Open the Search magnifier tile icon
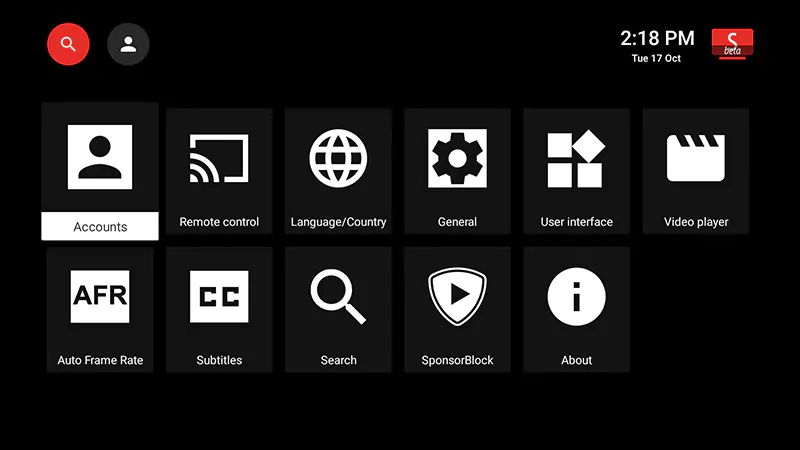This screenshot has width=800, height=450. [x=338, y=296]
